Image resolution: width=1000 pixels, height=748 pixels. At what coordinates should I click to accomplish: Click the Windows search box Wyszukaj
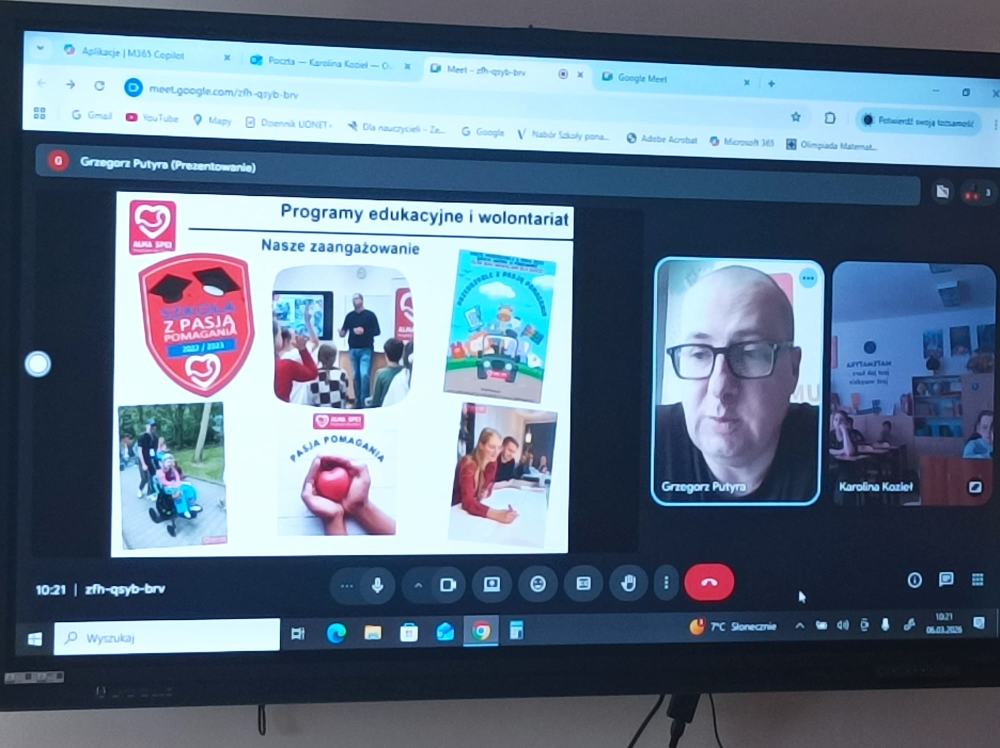pyautogui.click(x=167, y=636)
